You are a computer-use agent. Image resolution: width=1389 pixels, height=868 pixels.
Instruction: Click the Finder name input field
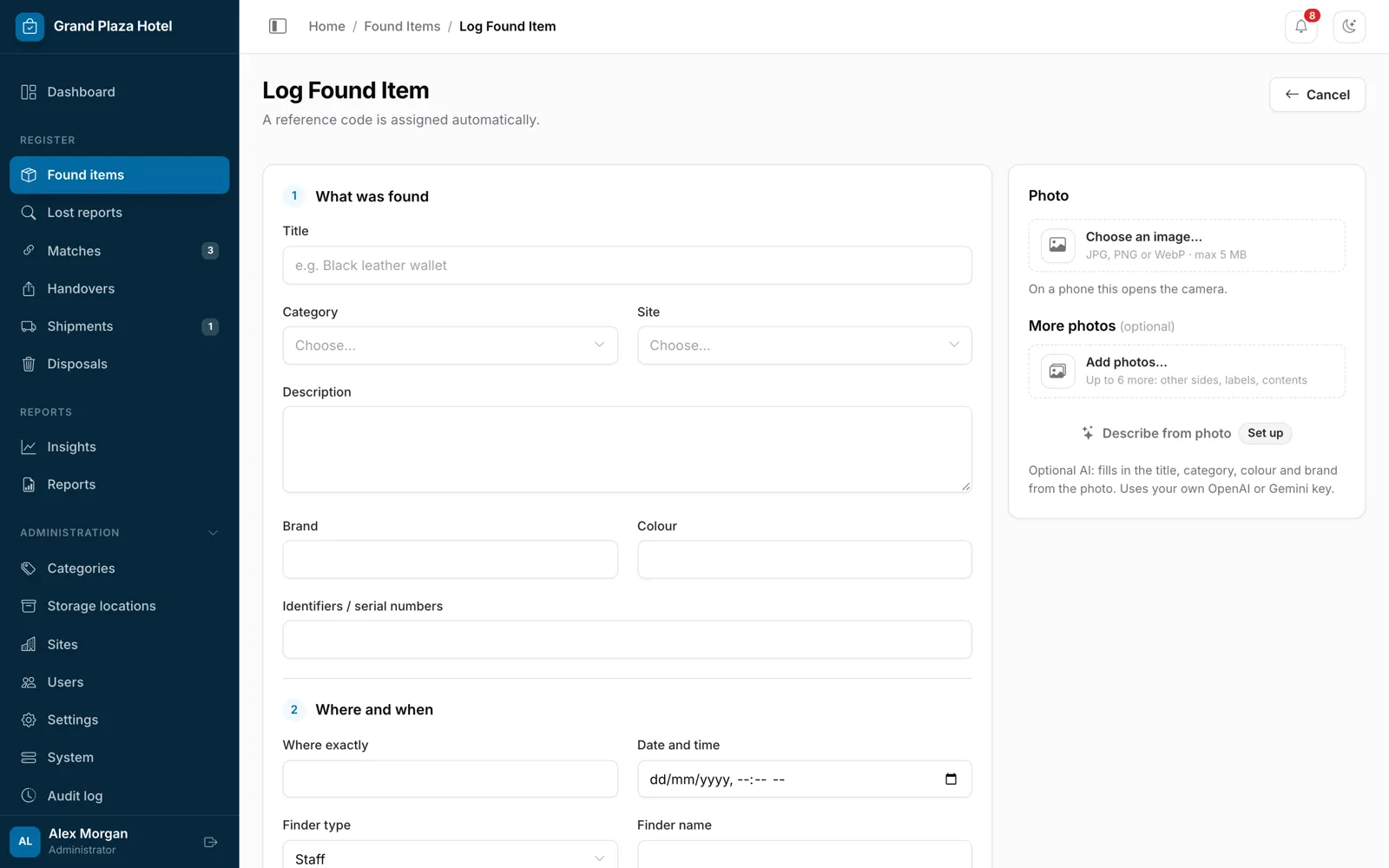pos(805,854)
